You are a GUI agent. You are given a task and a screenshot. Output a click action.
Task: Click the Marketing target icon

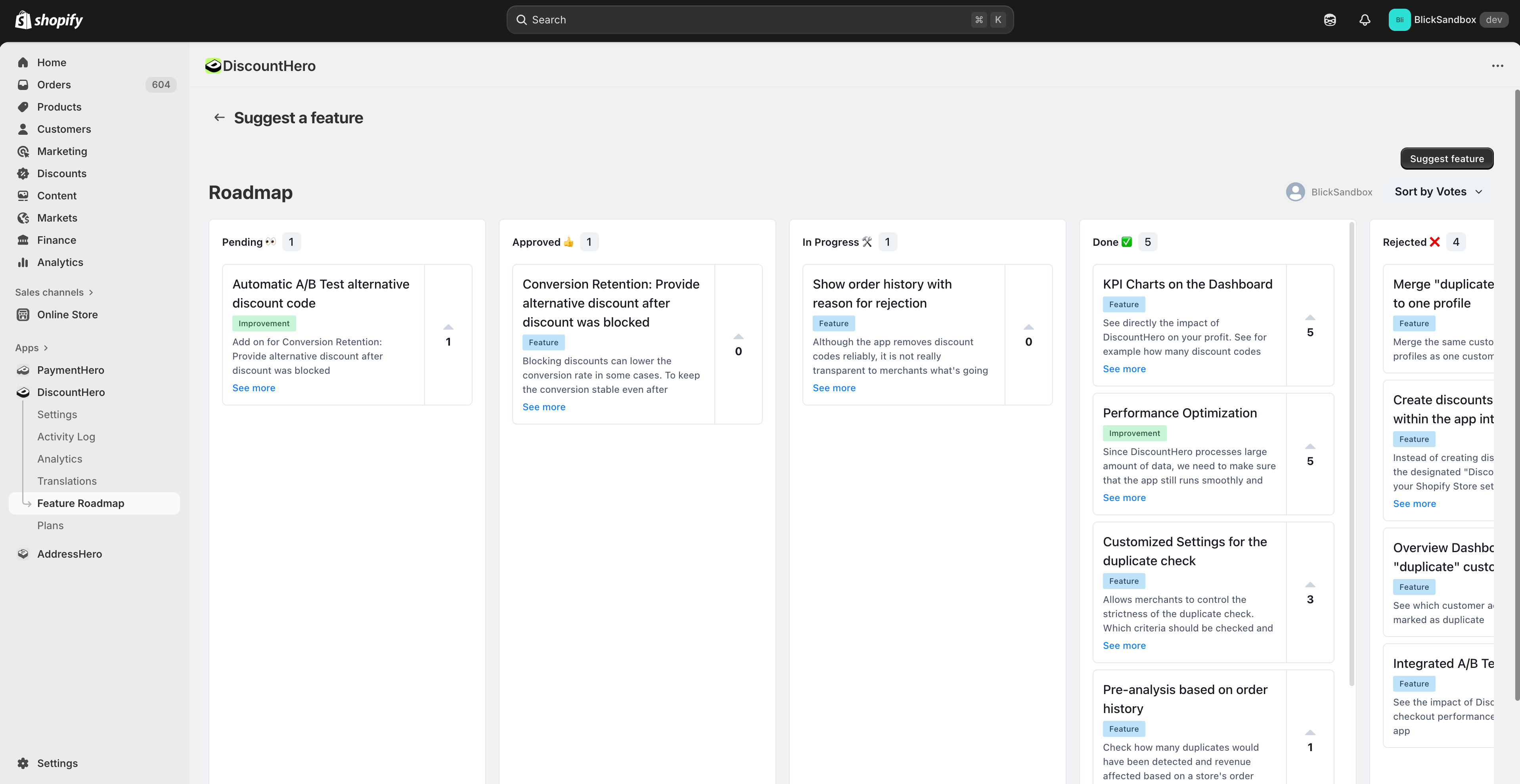click(x=23, y=152)
